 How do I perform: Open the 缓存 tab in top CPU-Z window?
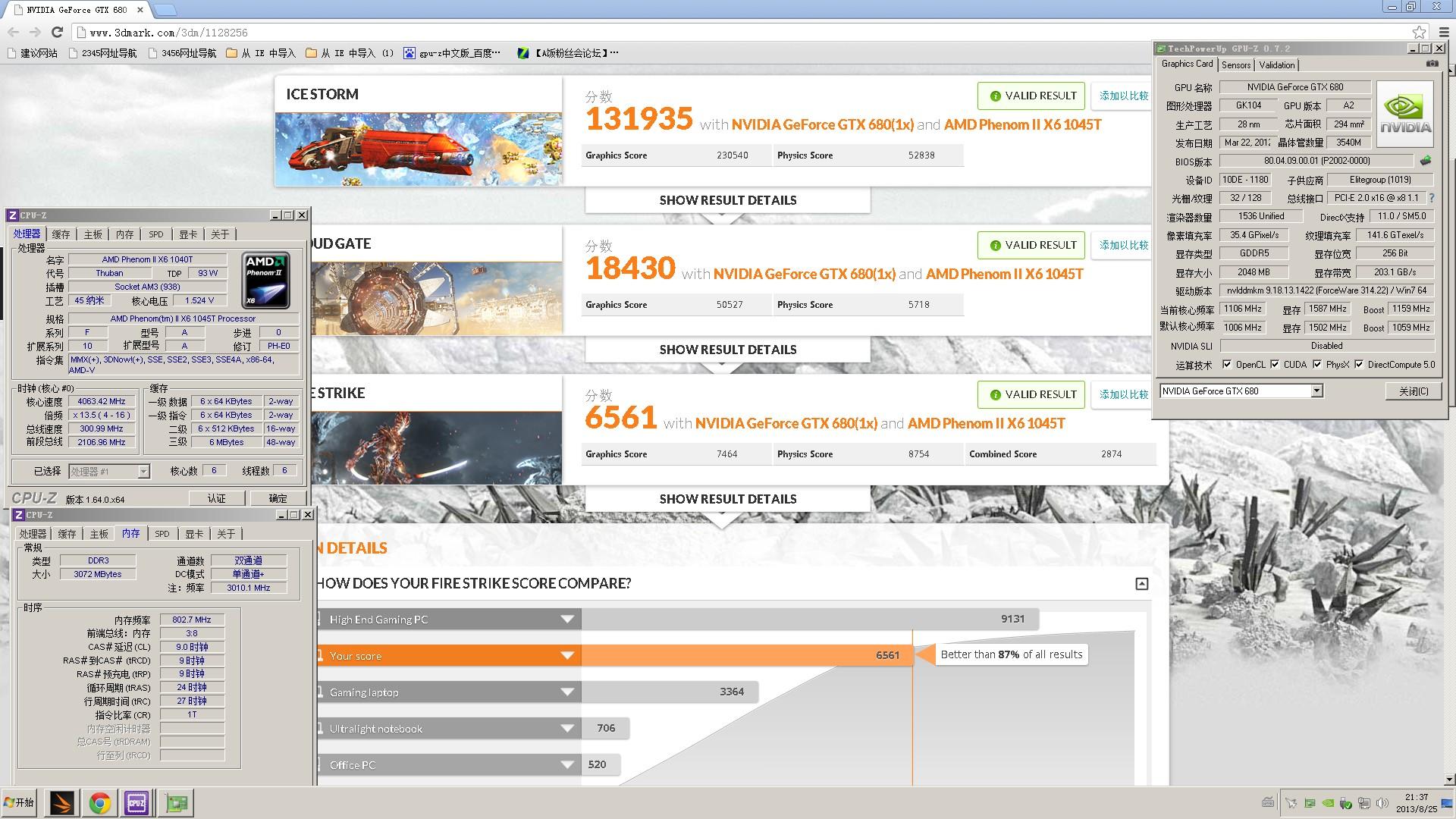pos(61,234)
